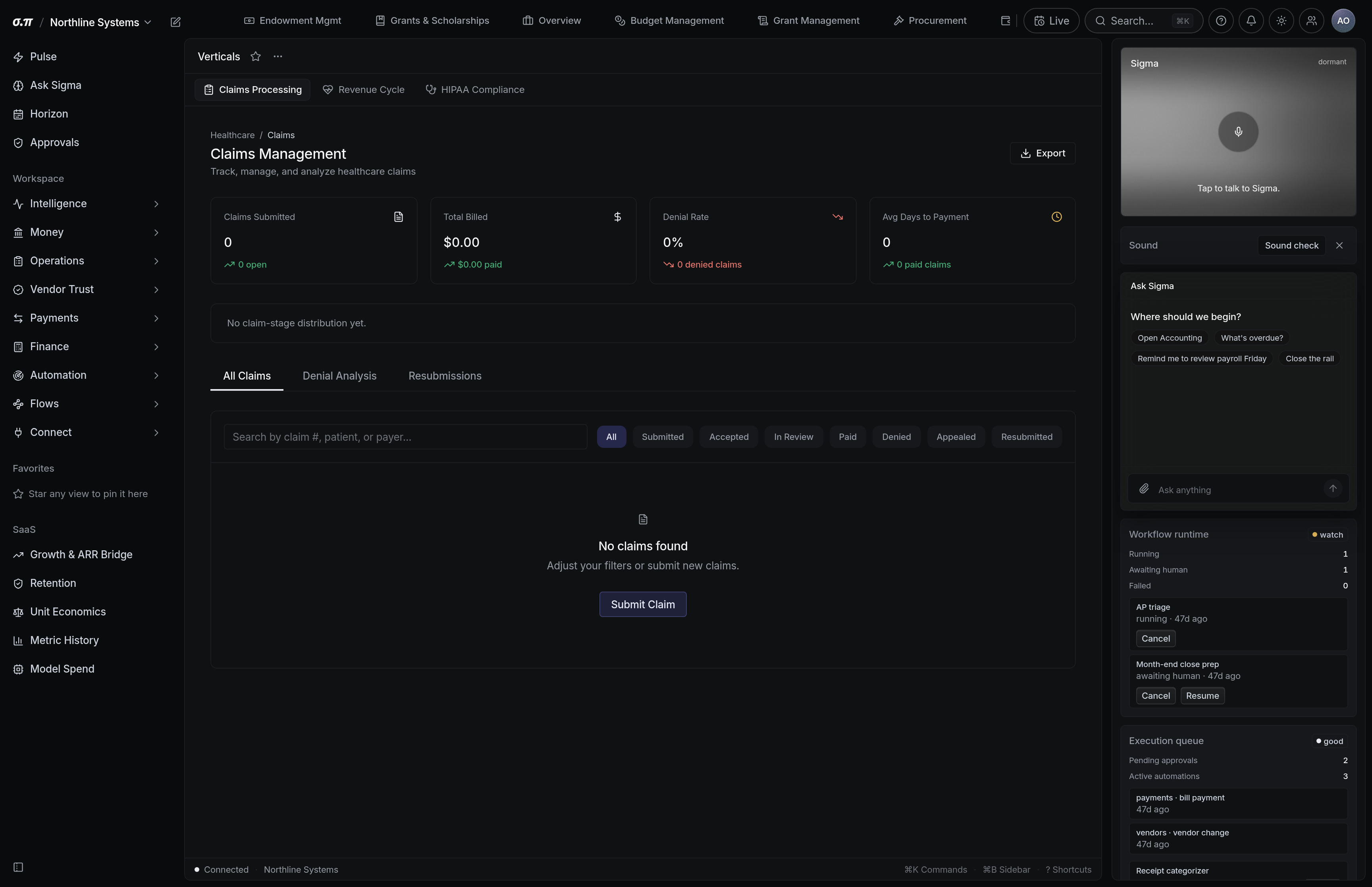Open the team members icon

tap(1312, 21)
